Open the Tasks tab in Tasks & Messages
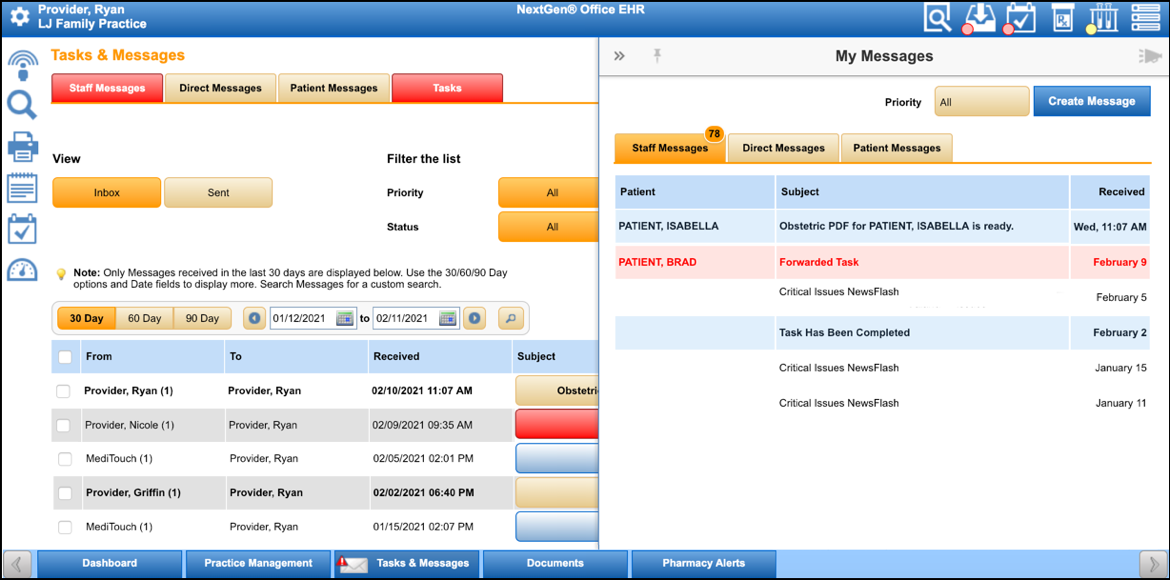Viewport: 1170px width, 580px height. click(447, 87)
